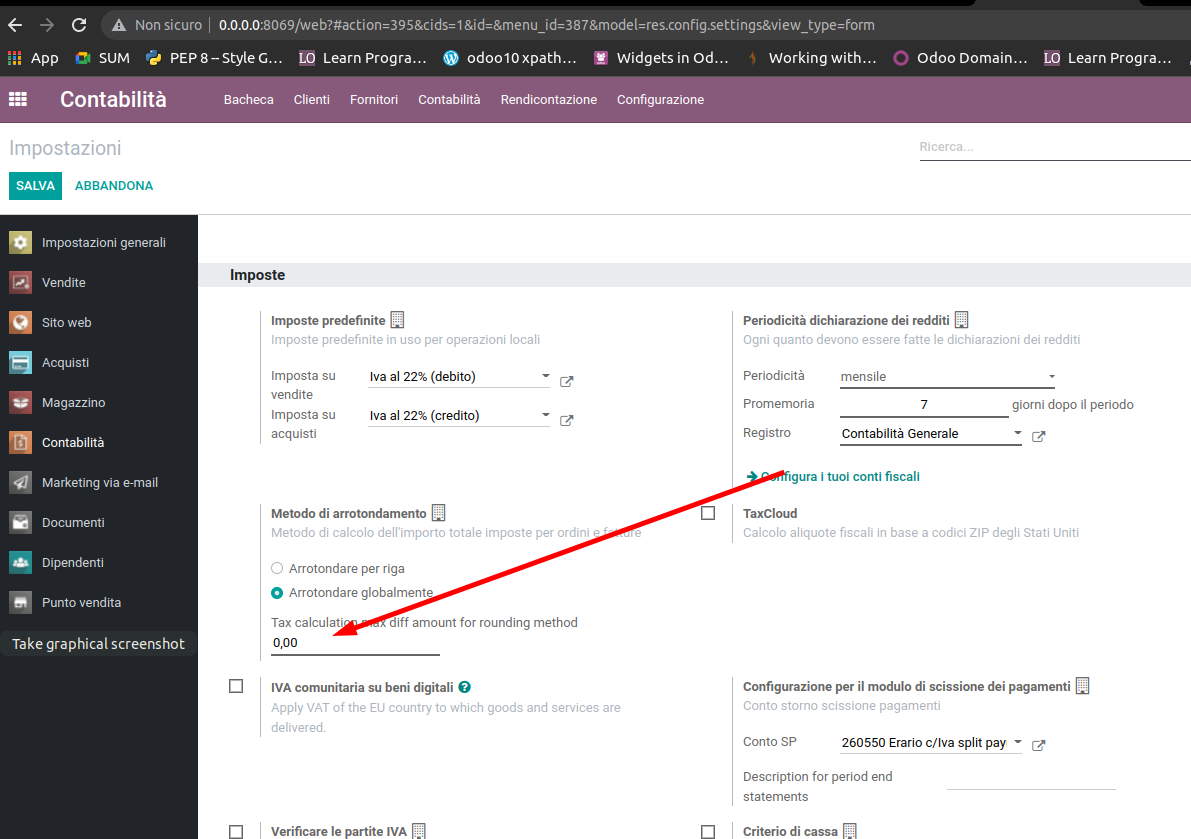Select Arrotondare per riga radio
The width and height of the screenshot is (1191, 839).
[x=277, y=568]
